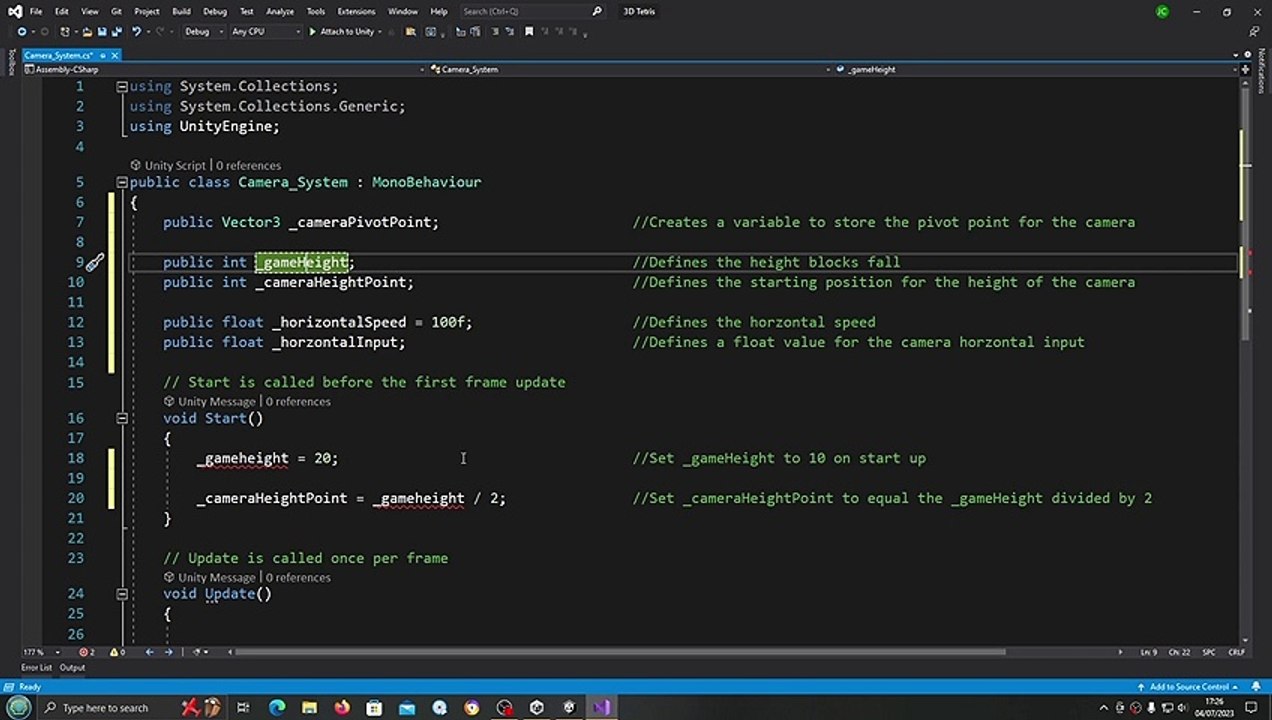The width and height of the screenshot is (1272, 720).
Task: Open the Unity Hub taskbar icon
Action: tap(536, 707)
